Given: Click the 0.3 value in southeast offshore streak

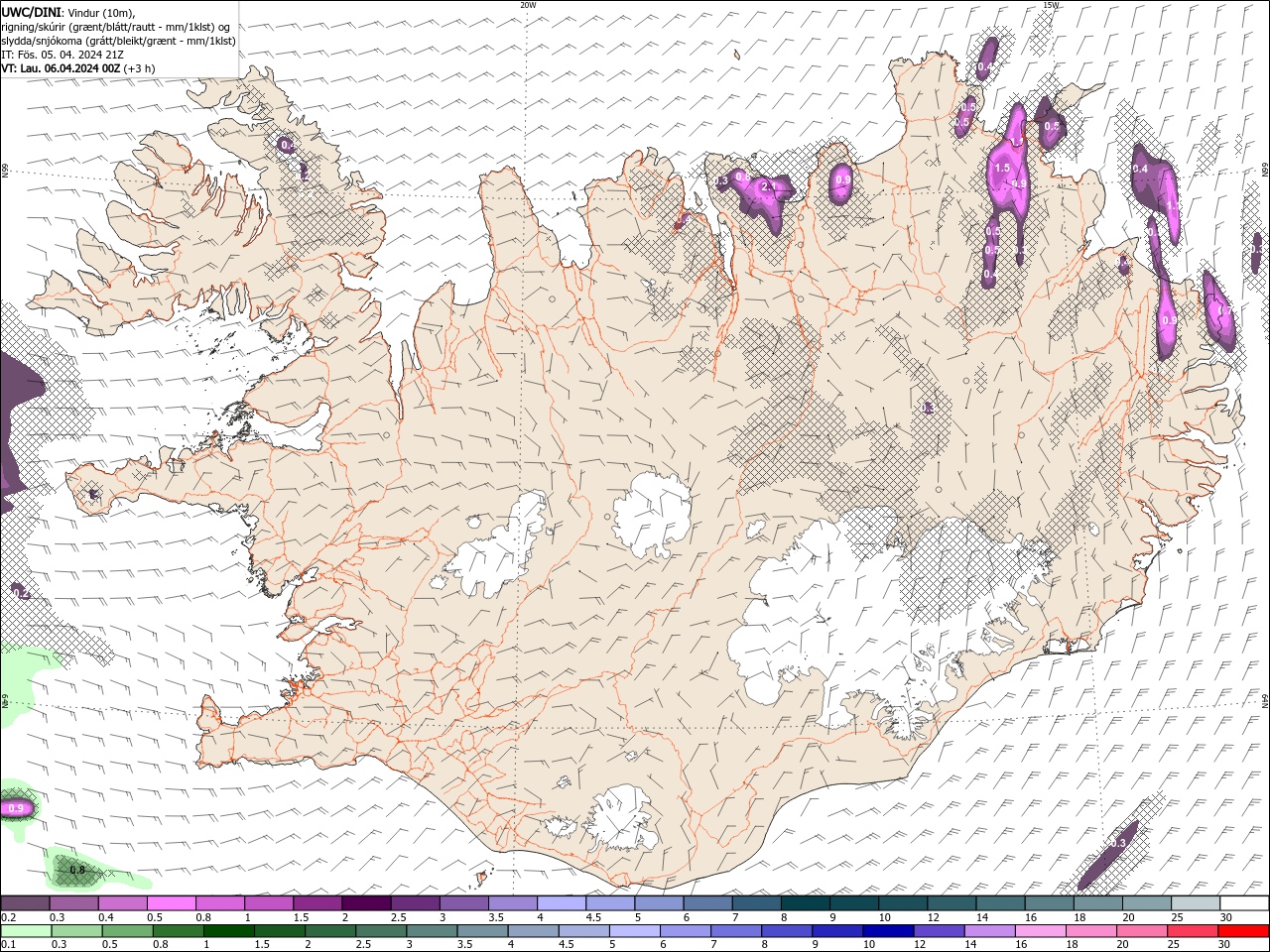Looking at the screenshot, I should click(x=1119, y=843).
